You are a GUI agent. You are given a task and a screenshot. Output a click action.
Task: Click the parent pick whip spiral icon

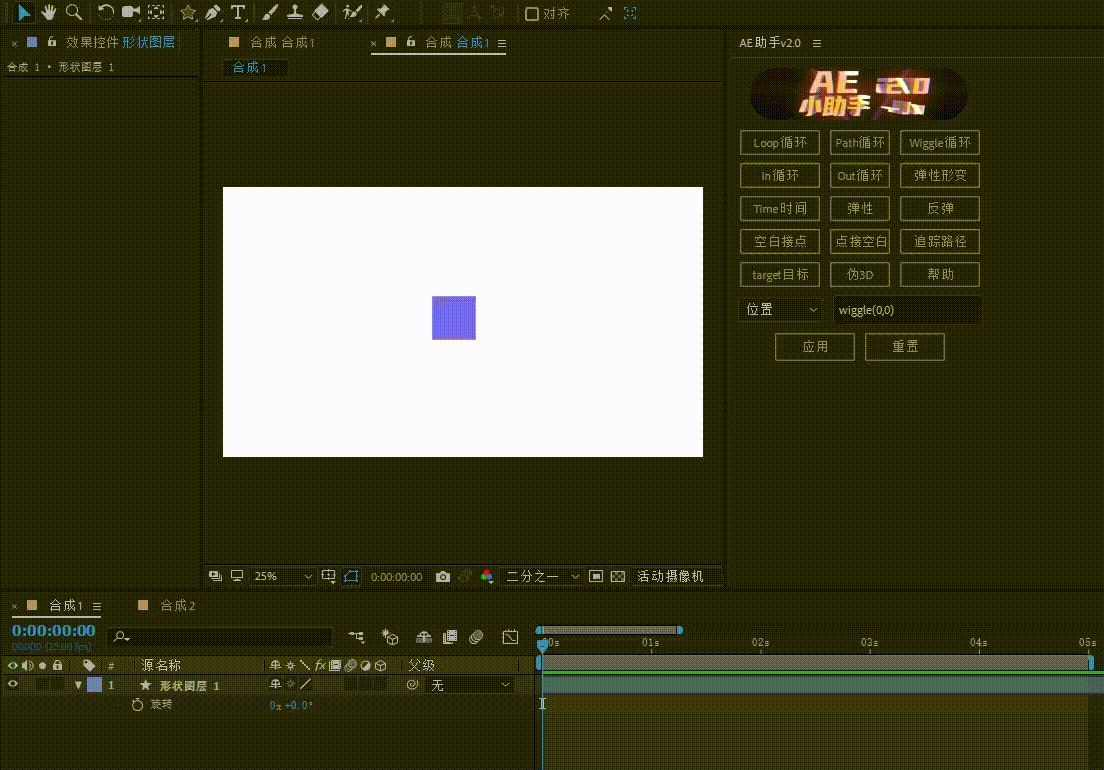click(x=413, y=684)
